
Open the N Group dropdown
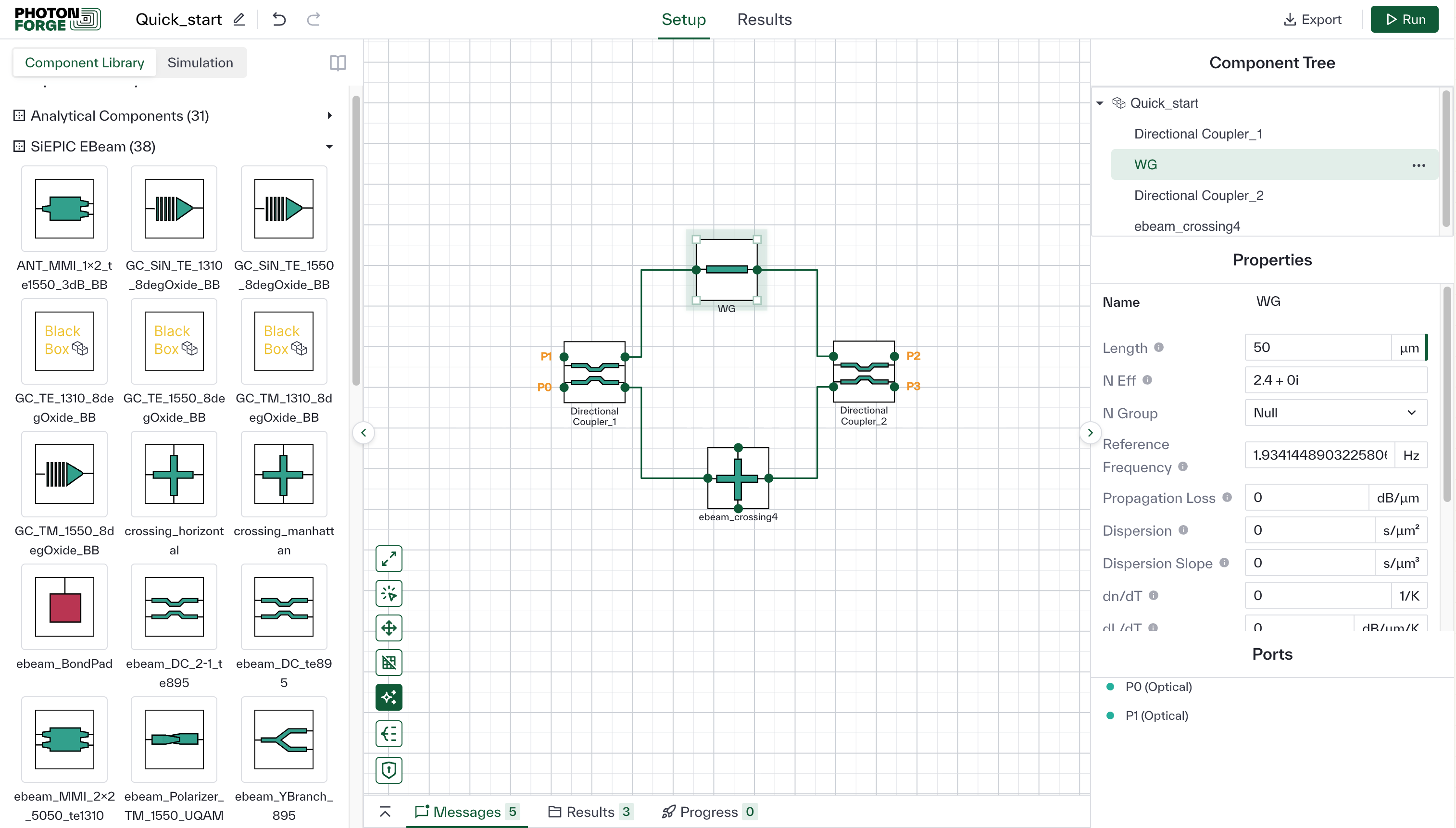point(1335,413)
